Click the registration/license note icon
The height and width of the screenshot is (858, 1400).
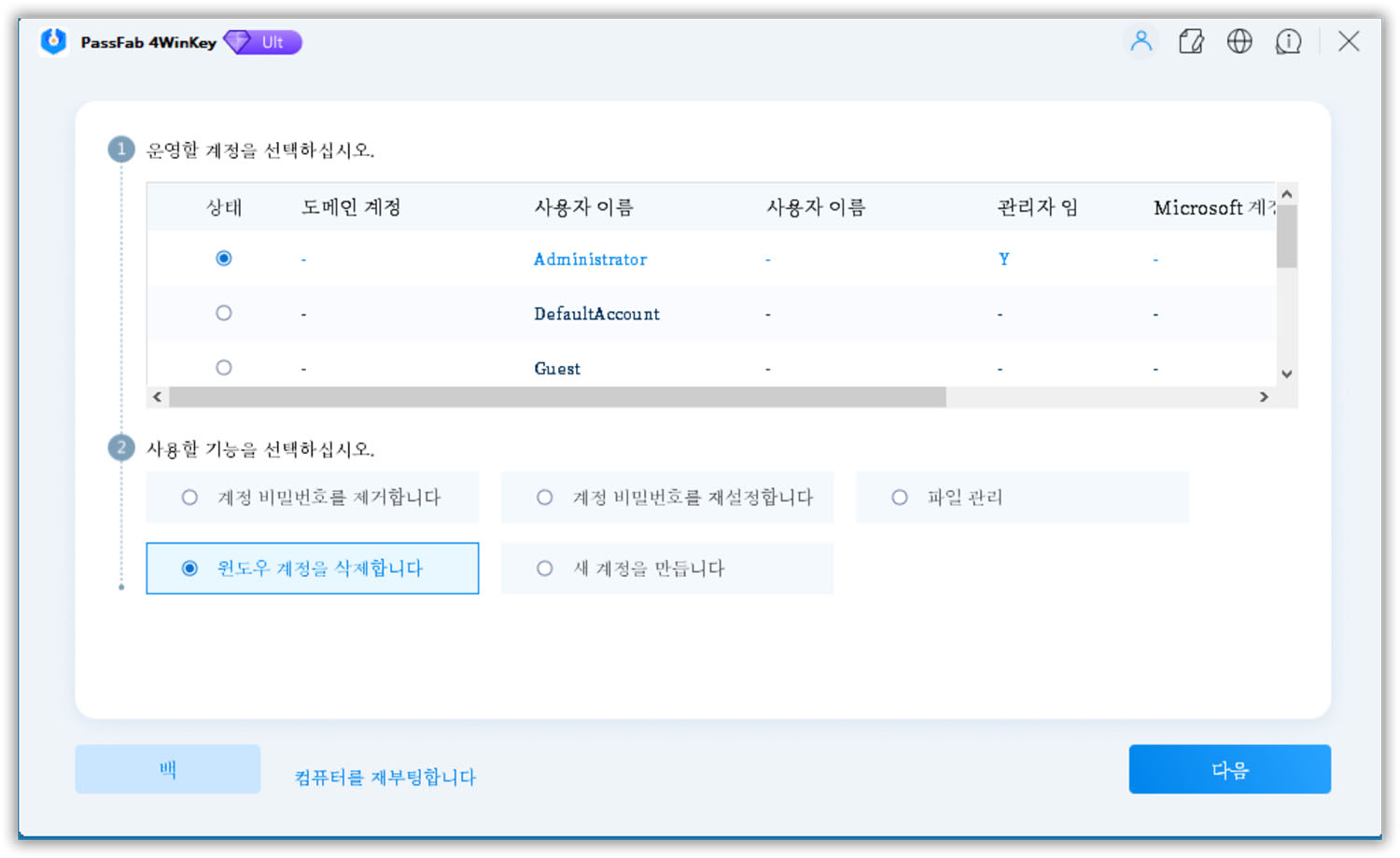tap(1191, 41)
